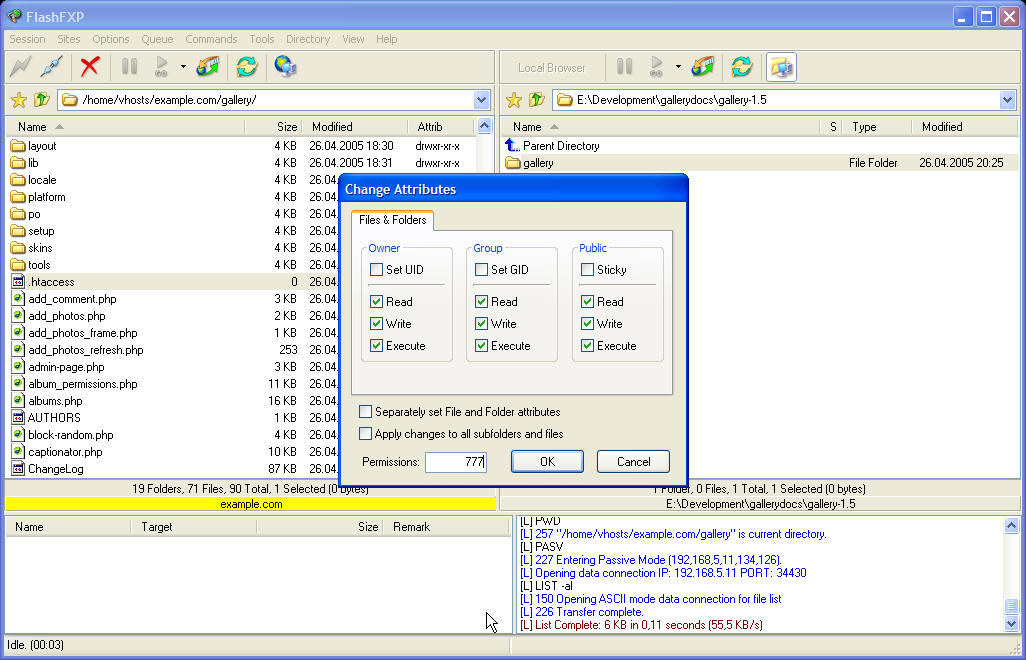Click the right pane transfer files icon
This screenshot has width=1026, height=660.
[x=703, y=66]
